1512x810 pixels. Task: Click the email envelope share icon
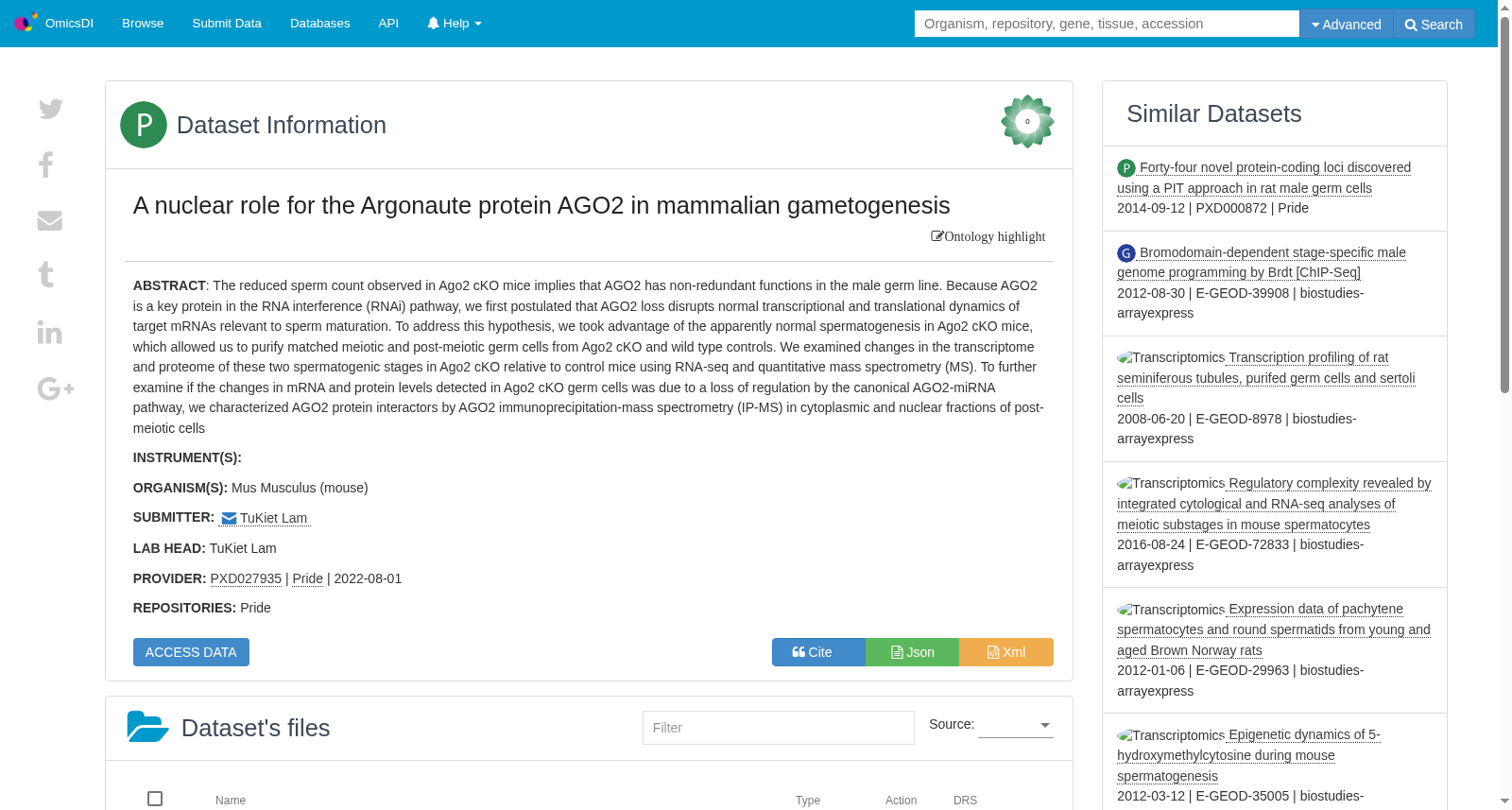coord(50,220)
